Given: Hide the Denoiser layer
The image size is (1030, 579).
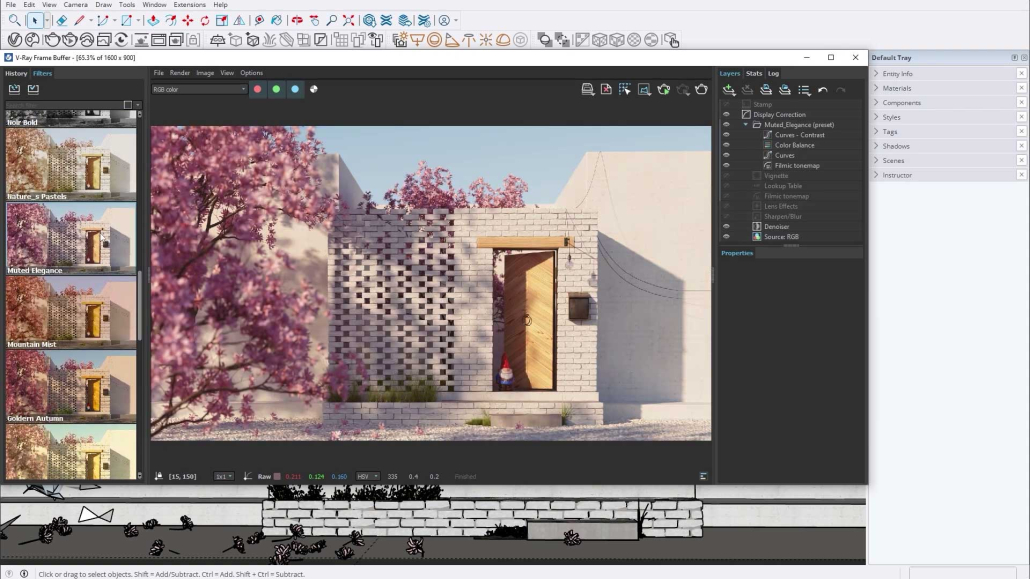Looking at the screenshot, I should click(726, 226).
